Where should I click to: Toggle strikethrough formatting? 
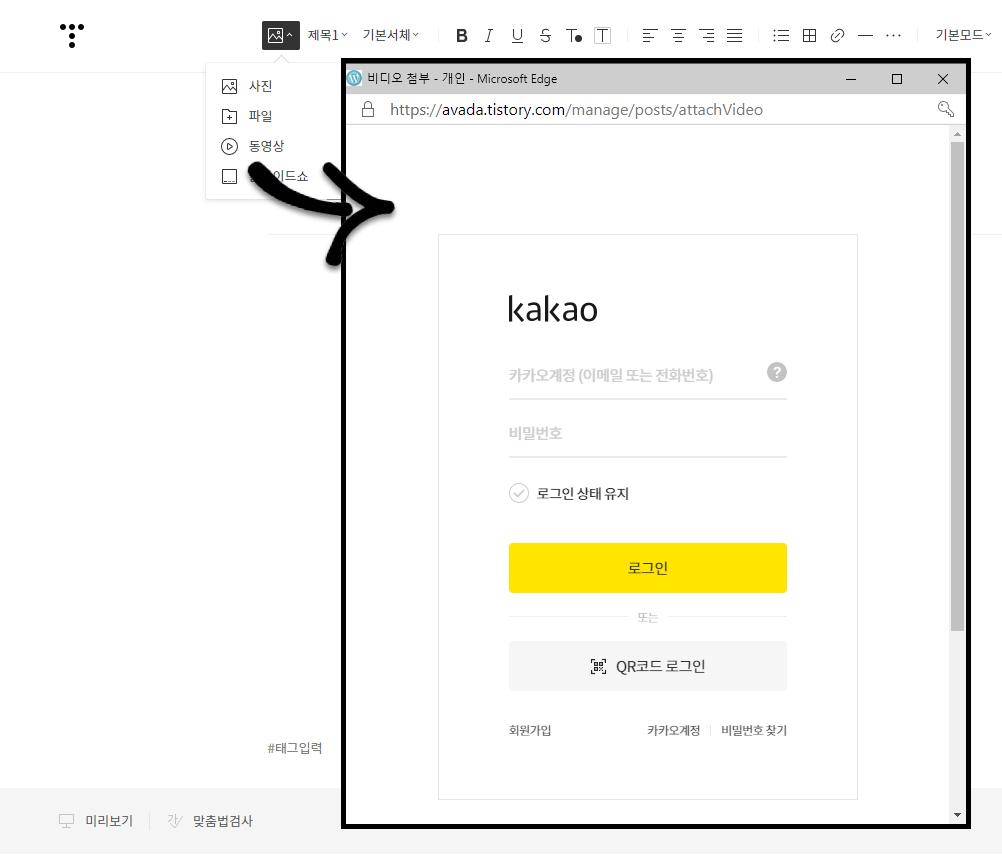pos(545,36)
